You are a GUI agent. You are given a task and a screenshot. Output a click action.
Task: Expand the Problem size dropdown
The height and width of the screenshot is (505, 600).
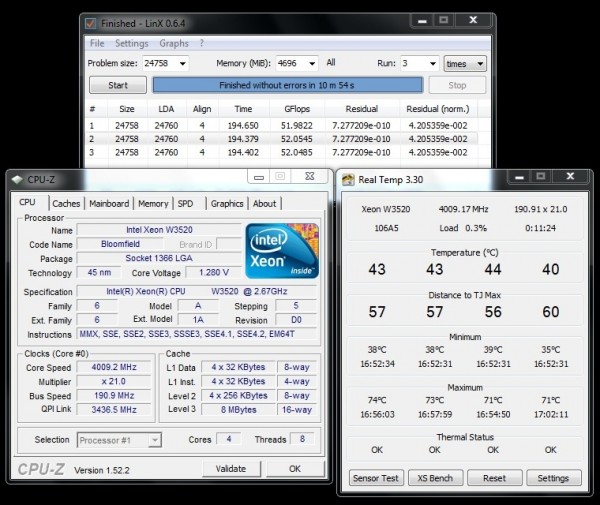[x=183, y=64]
